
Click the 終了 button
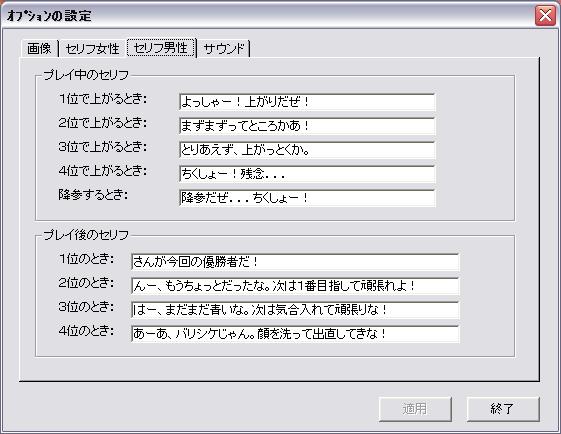503,409
